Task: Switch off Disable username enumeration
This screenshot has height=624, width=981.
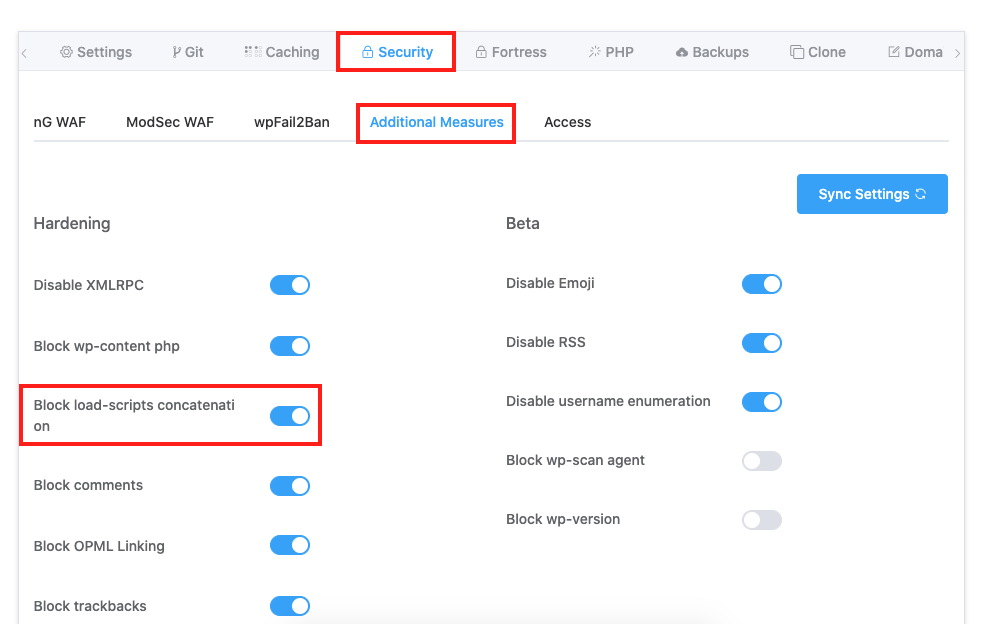Action: pyautogui.click(x=762, y=402)
